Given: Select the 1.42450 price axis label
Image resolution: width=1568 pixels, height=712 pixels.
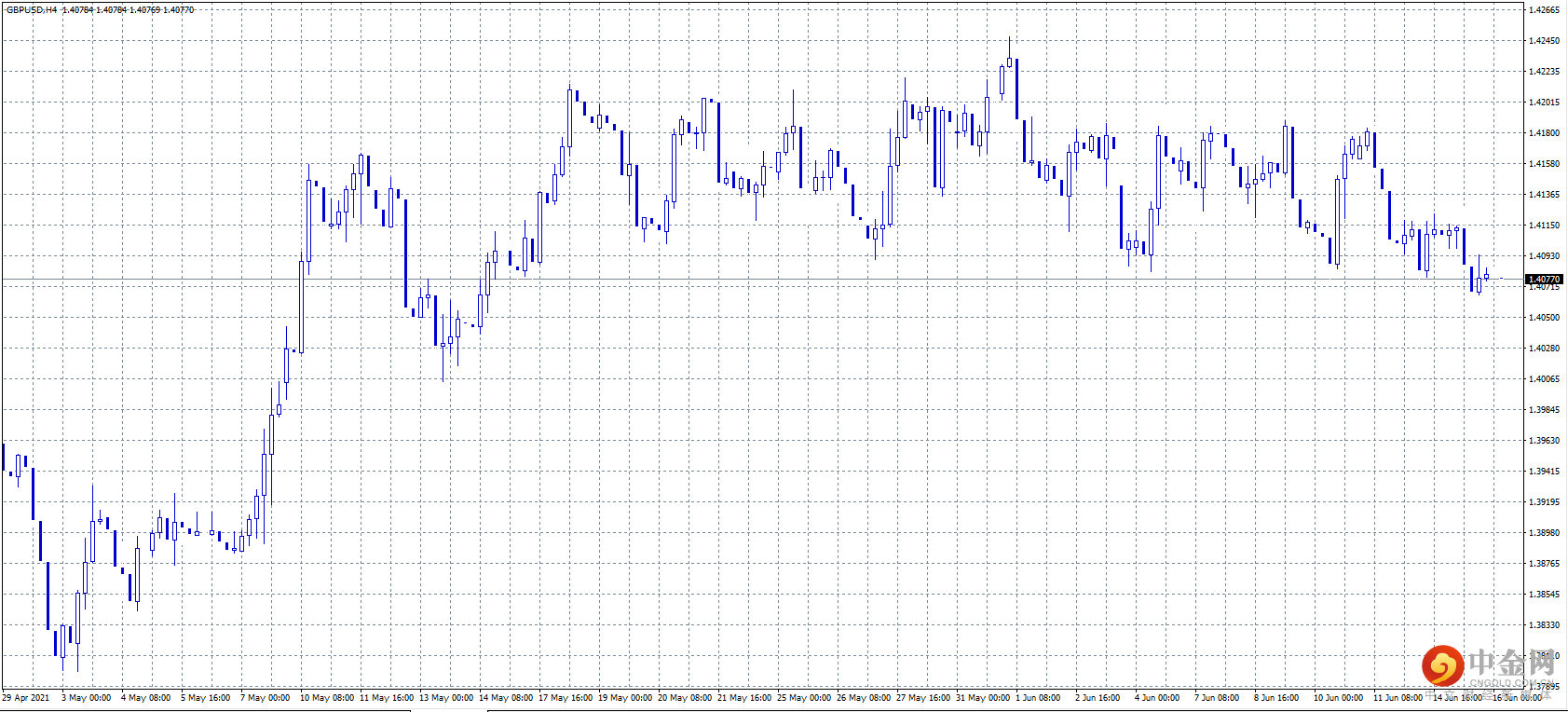Looking at the screenshot, I should (1544, 41).
